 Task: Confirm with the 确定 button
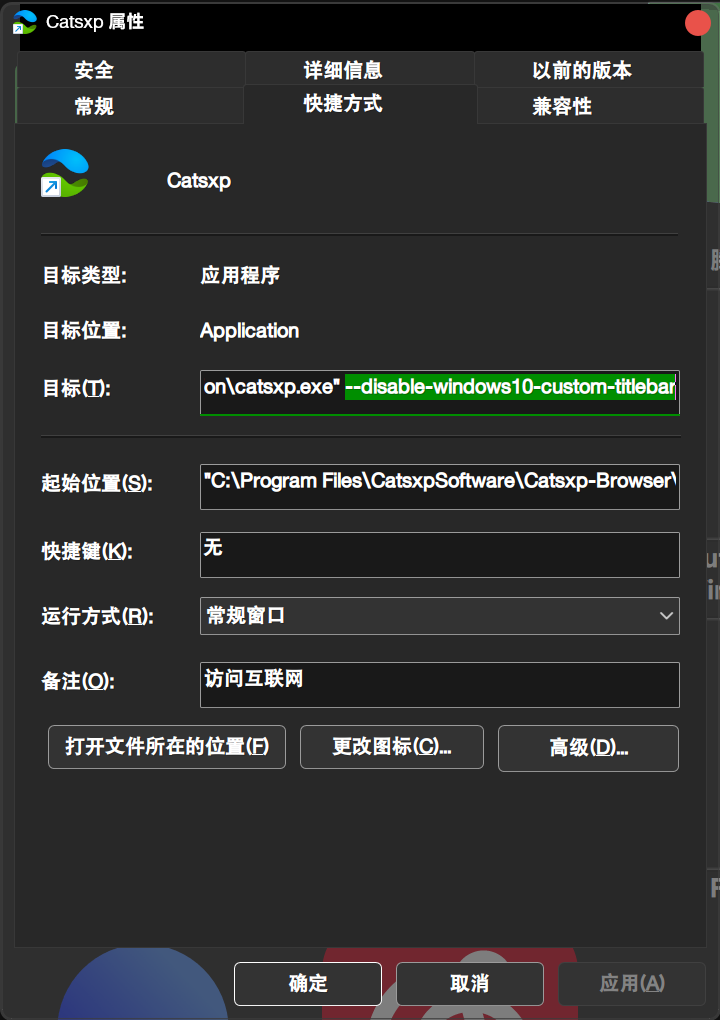pos(308,984)
